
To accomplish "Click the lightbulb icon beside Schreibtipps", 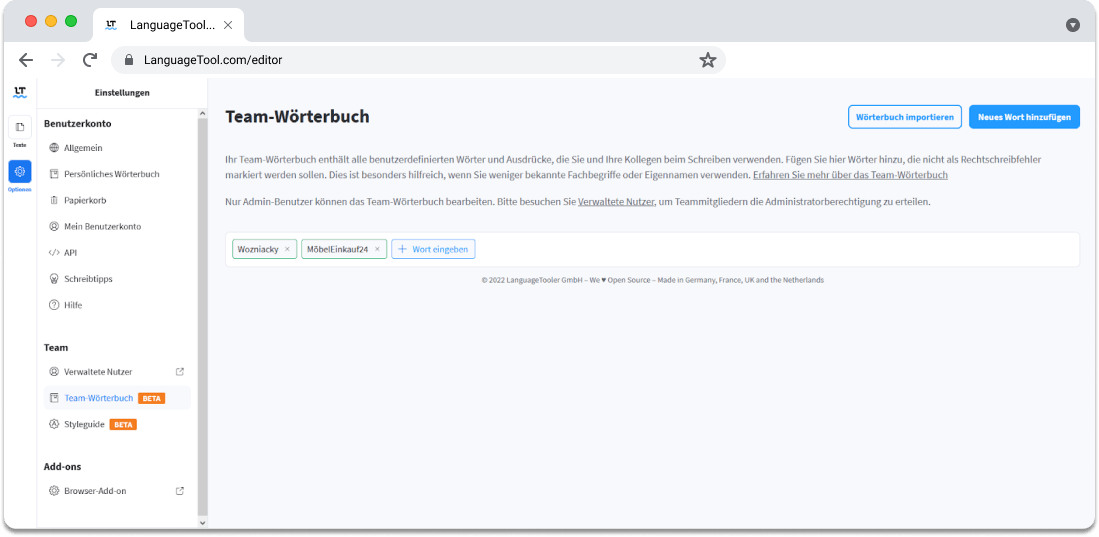I will (54, 279).
